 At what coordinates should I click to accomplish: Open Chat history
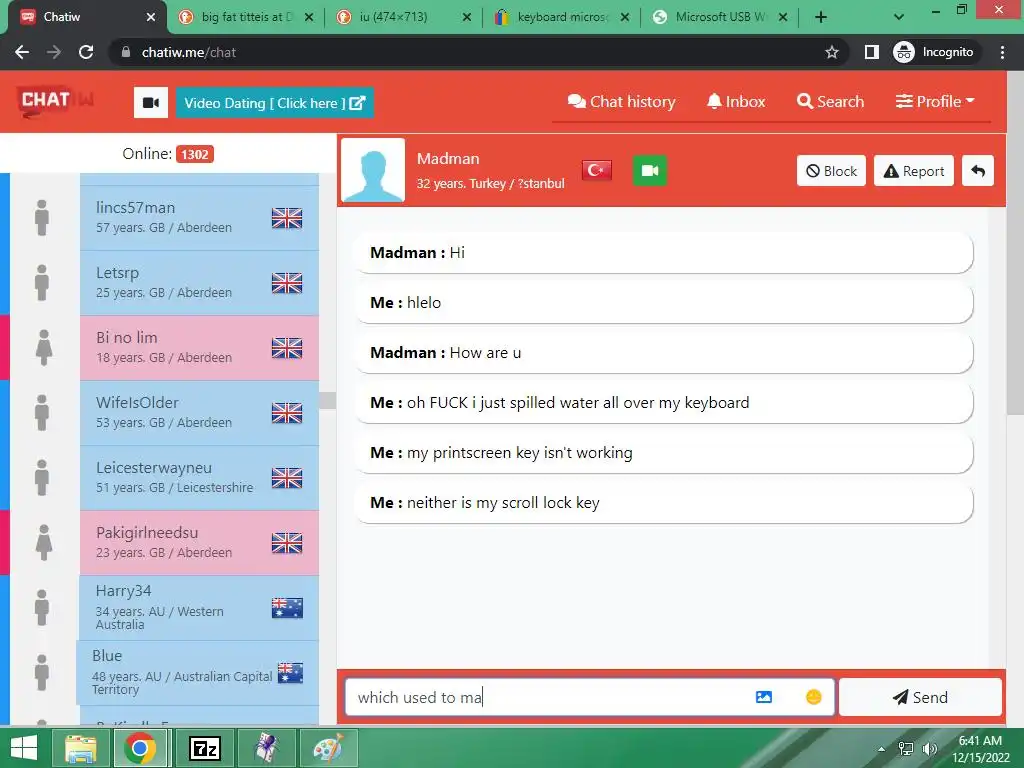(622, 102)
